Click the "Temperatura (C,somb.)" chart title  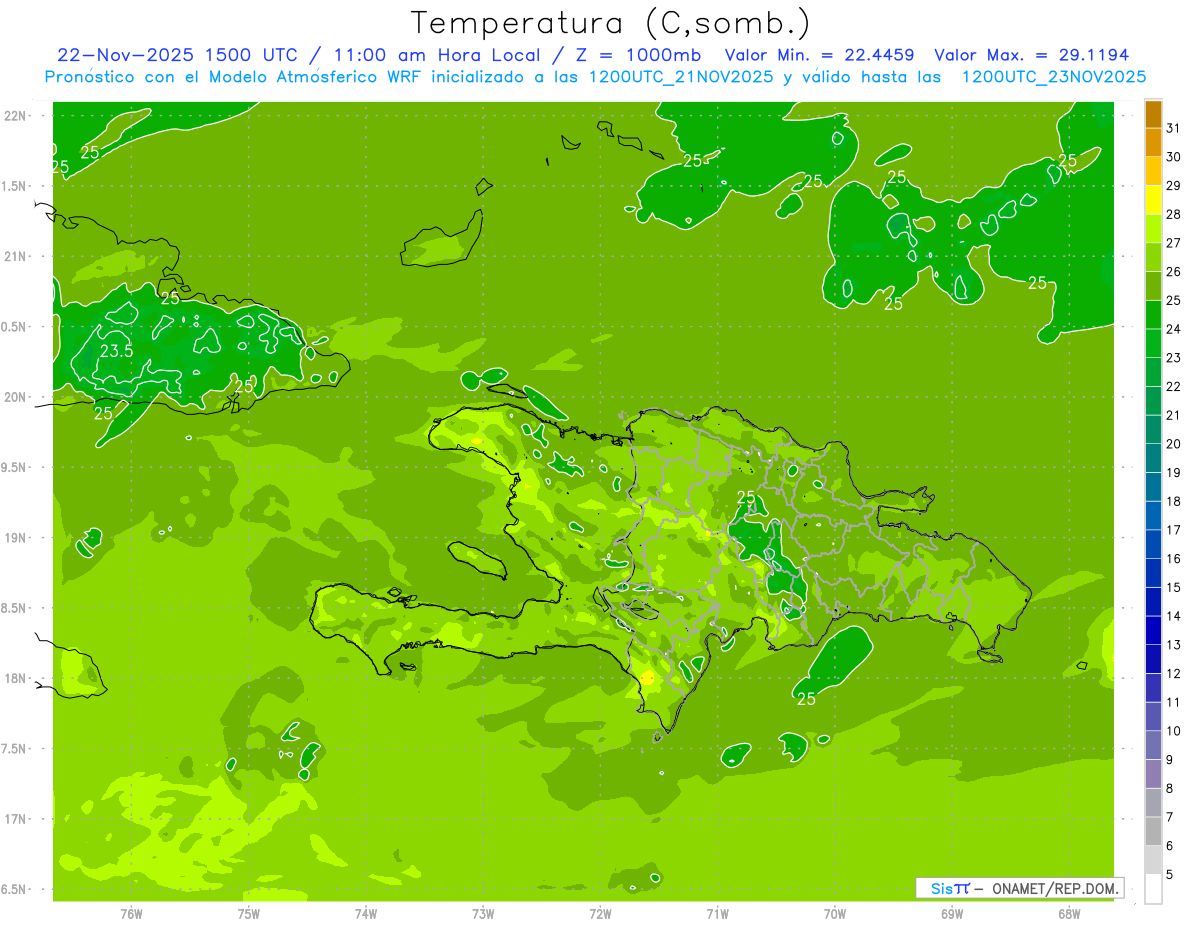pyautogui.click(x=610, y=23)
